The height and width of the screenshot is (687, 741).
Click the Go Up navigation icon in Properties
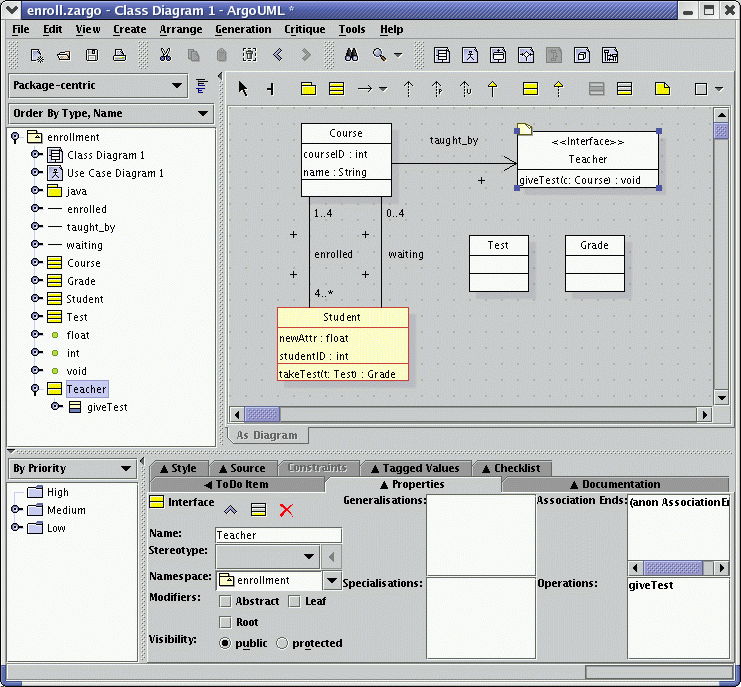tap(230, 509)
